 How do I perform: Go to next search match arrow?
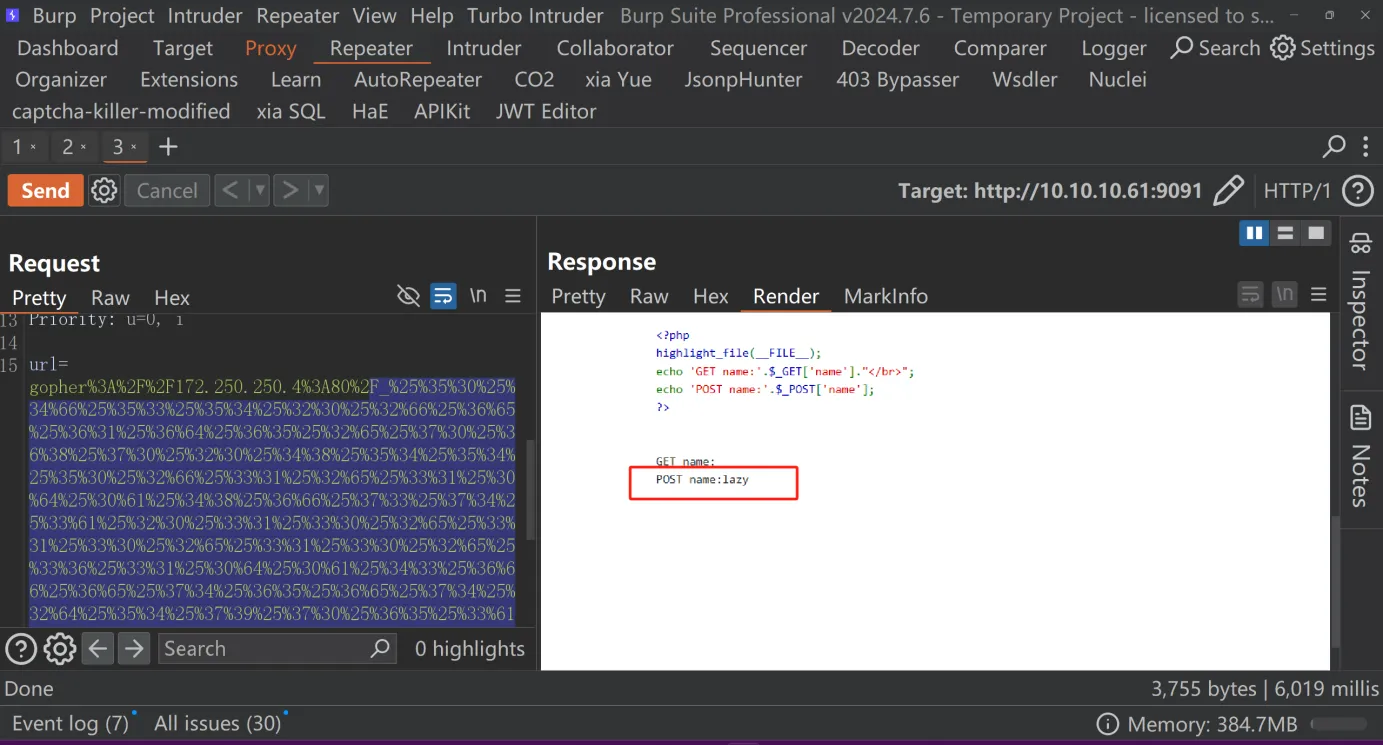coord(133,649)
